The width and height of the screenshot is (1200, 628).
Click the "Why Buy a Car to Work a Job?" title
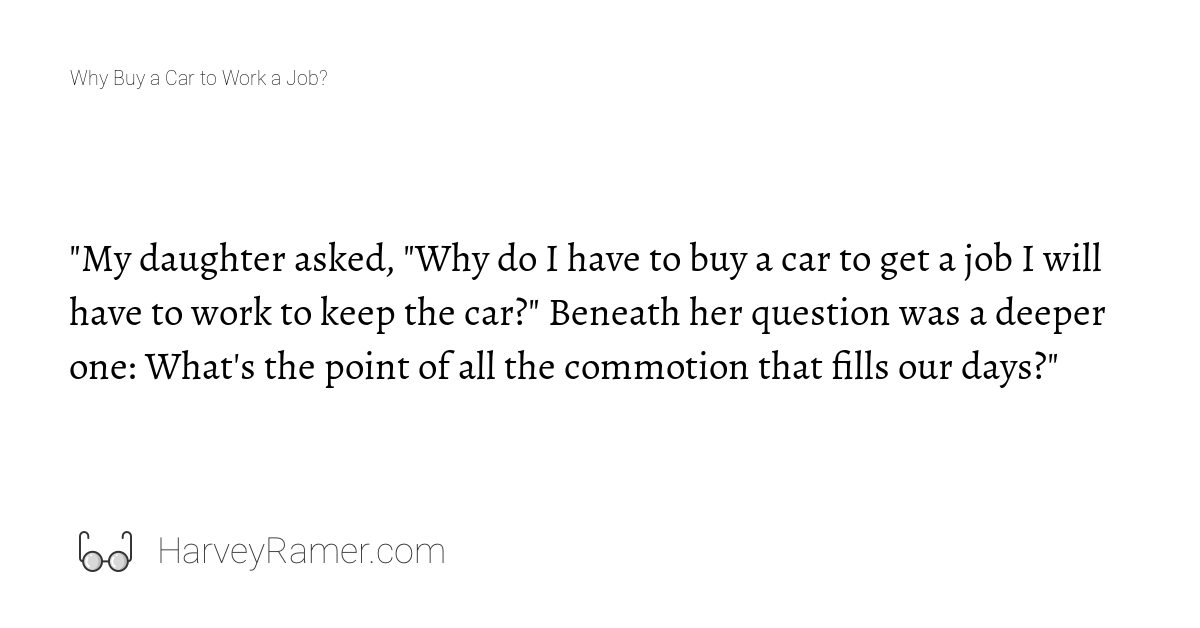[x=199, y=78]
